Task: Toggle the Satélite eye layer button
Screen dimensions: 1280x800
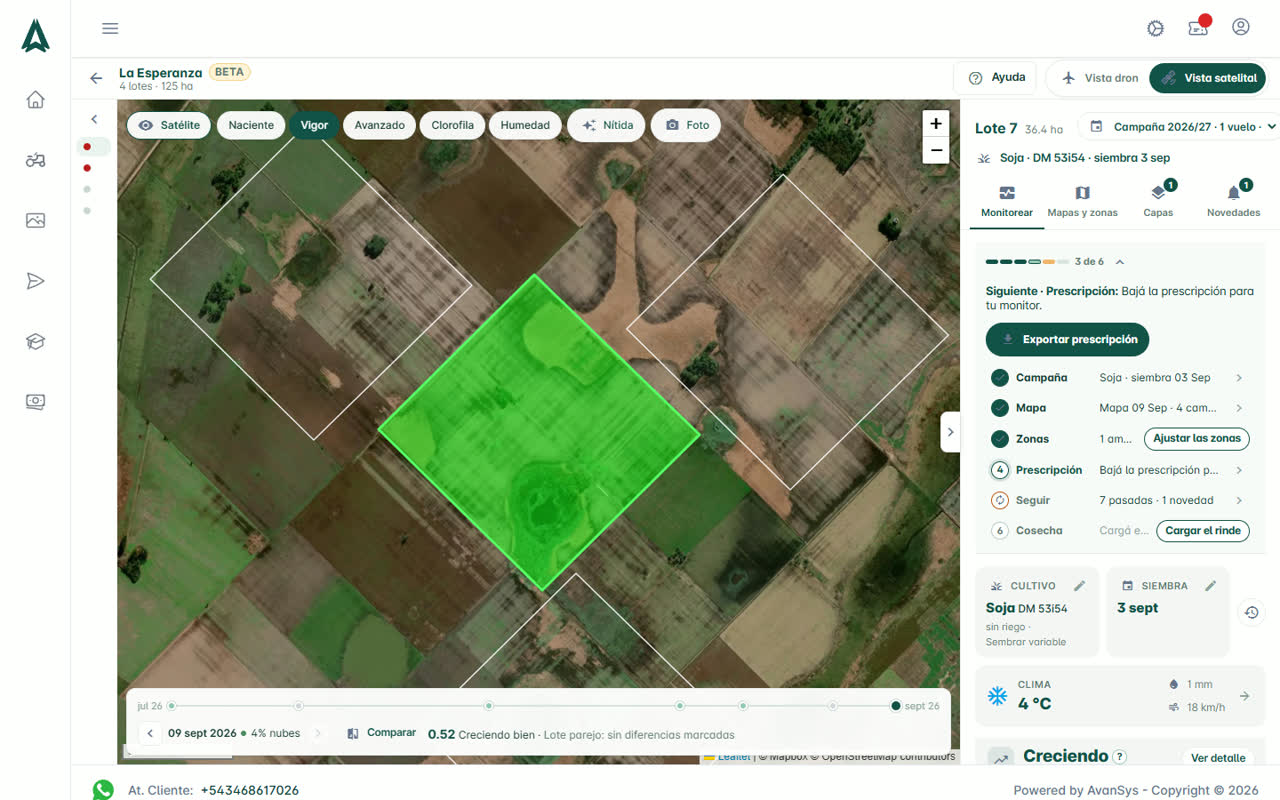Action: pyautogui.click(x=169, y=125)
